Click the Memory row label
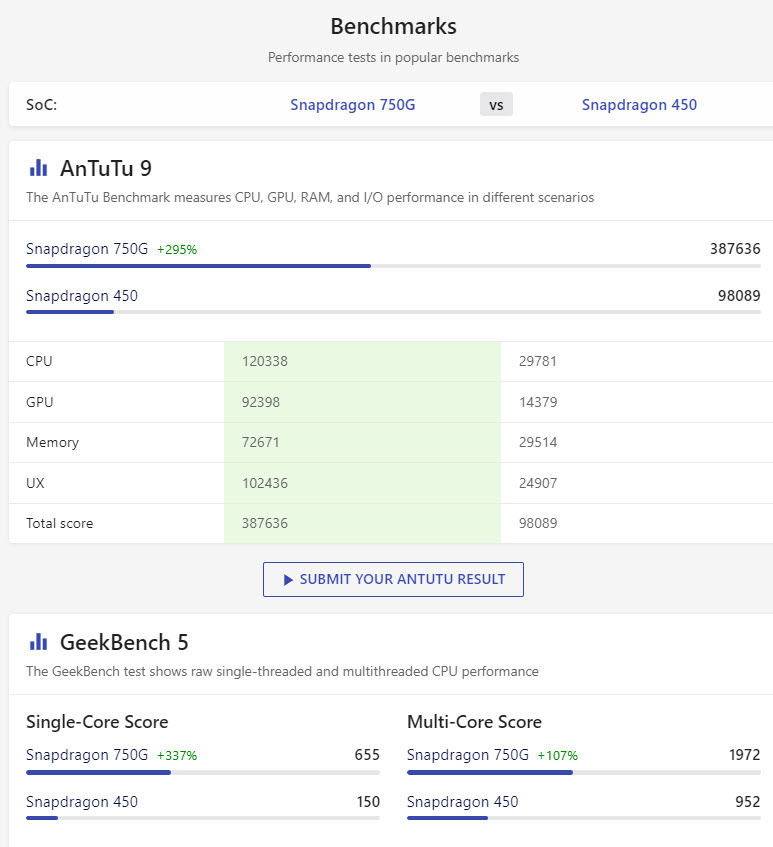This screenshot has width=773, height=847. tap(52, 442)
